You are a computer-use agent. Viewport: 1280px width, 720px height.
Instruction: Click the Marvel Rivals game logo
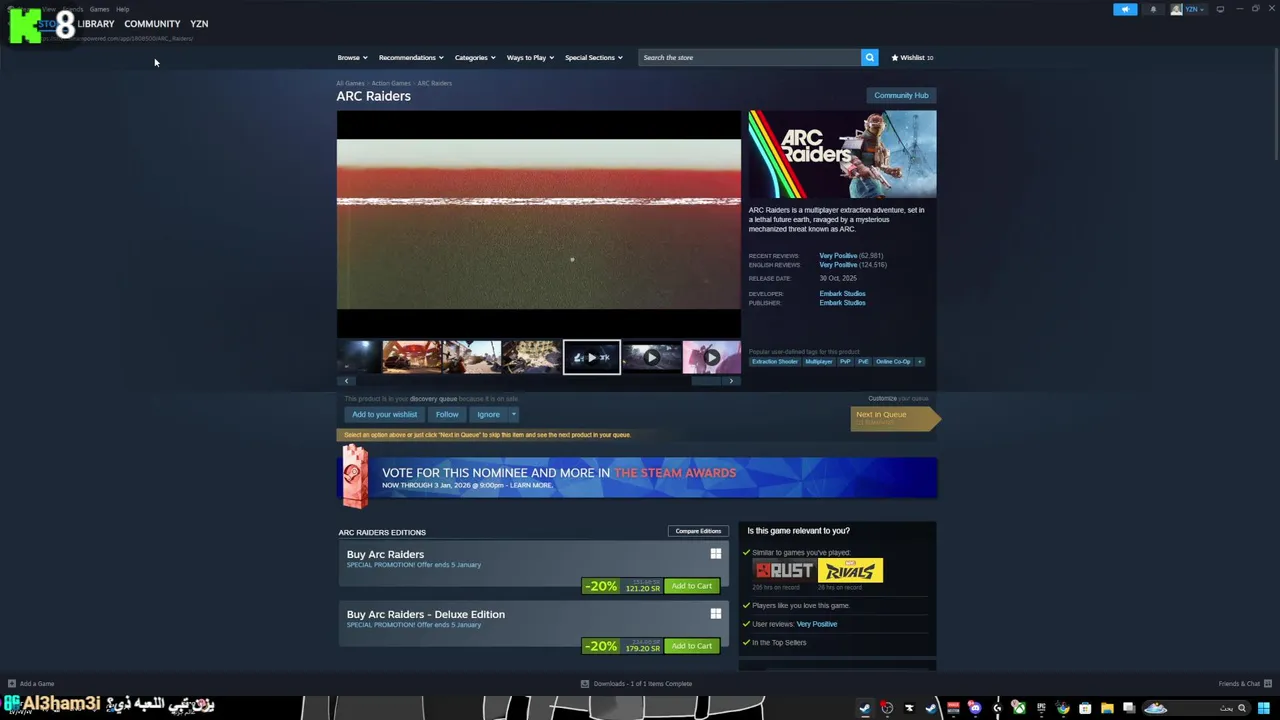850,570
